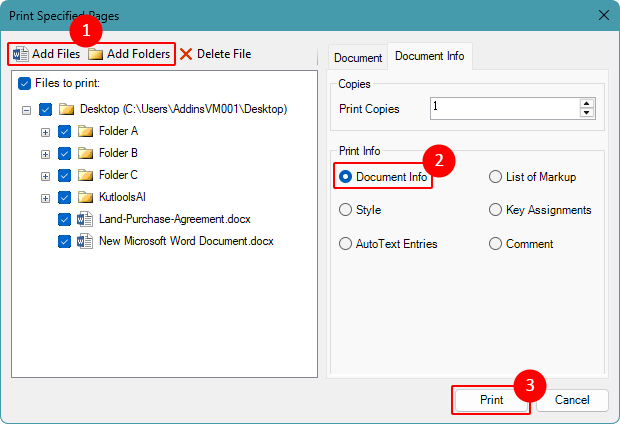Click the red X Delete File icon
This screenshot has width=620, height=424.
pyautogui.click(x=186, y=54)
